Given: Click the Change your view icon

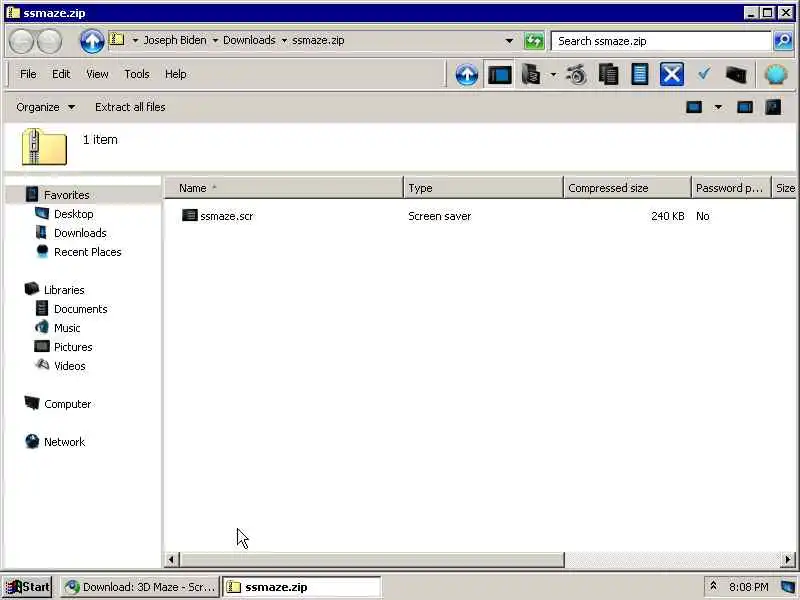Looking at the screenshot, I should pos(694,107).
